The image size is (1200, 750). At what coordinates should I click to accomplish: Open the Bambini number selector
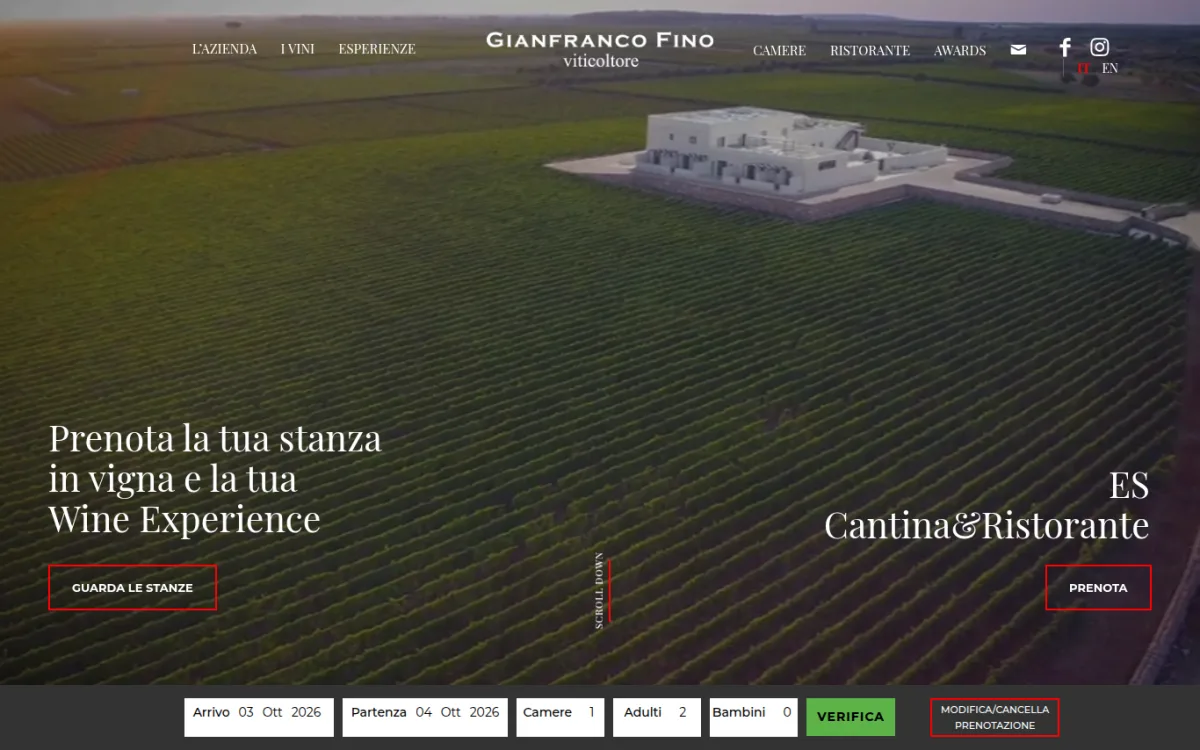(754, 717)
